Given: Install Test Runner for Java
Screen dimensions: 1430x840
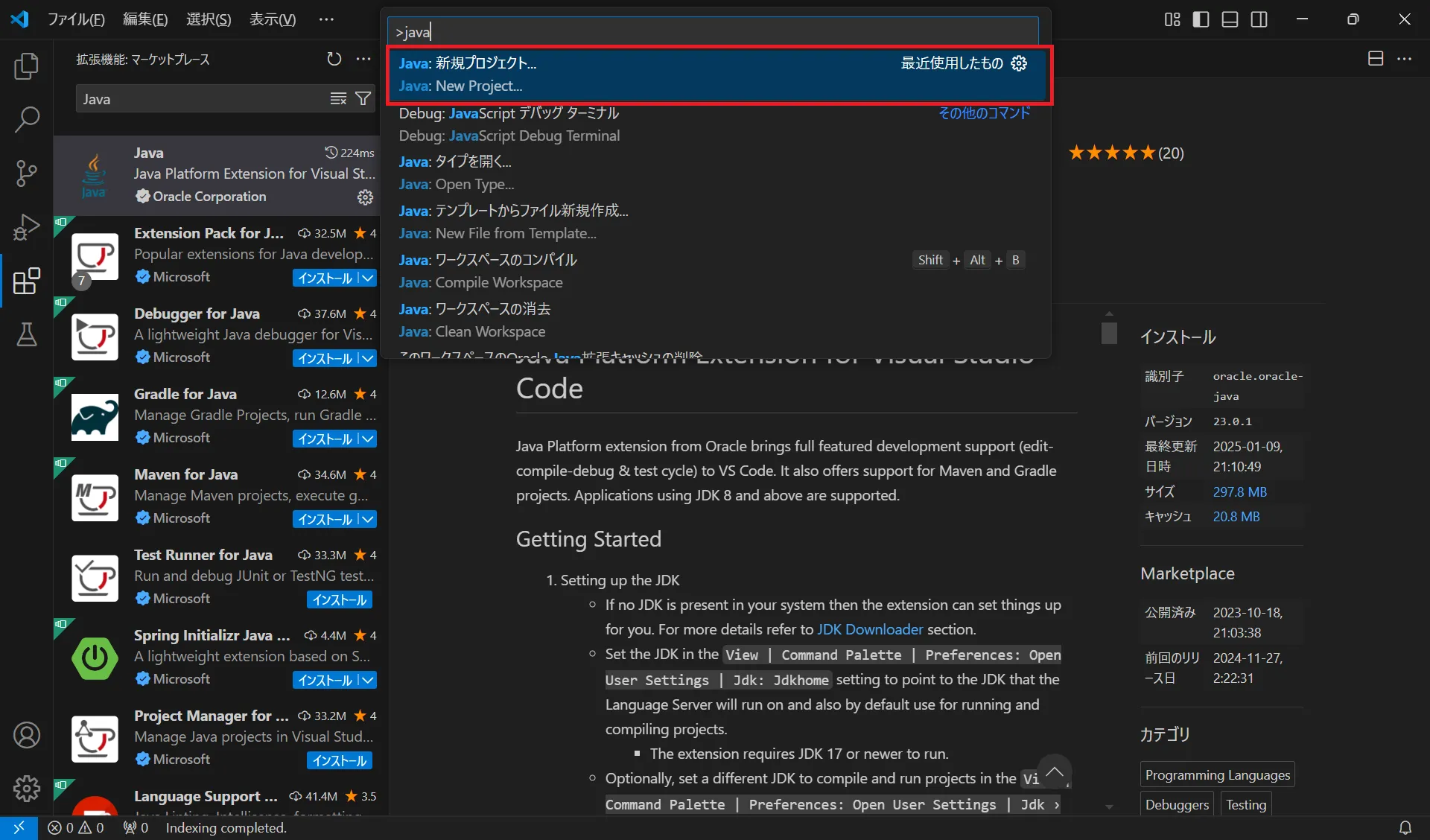Looking at the screenshot, I should point(340,599).
